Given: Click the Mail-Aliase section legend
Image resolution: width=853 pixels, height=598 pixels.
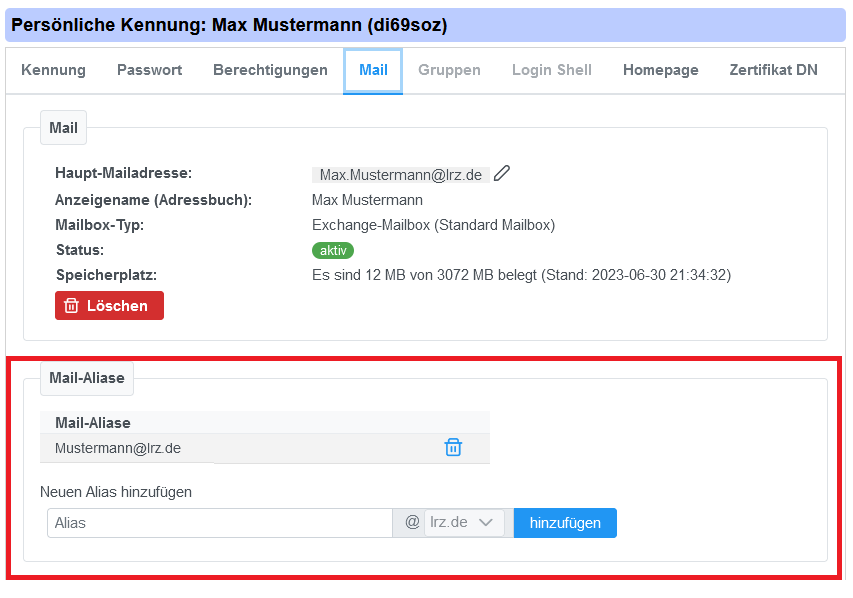Looking at the screenshot, I should 87,378.
